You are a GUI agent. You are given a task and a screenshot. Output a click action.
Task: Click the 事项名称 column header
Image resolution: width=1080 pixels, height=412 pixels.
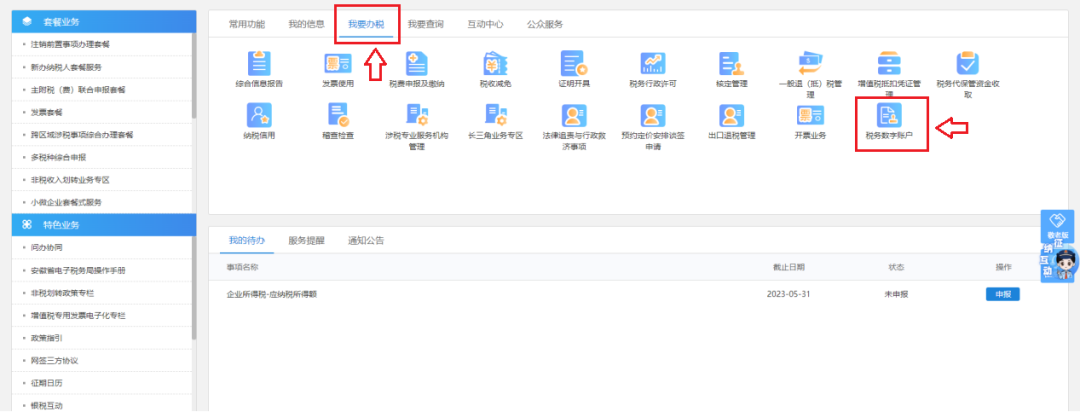click(242, 267)
